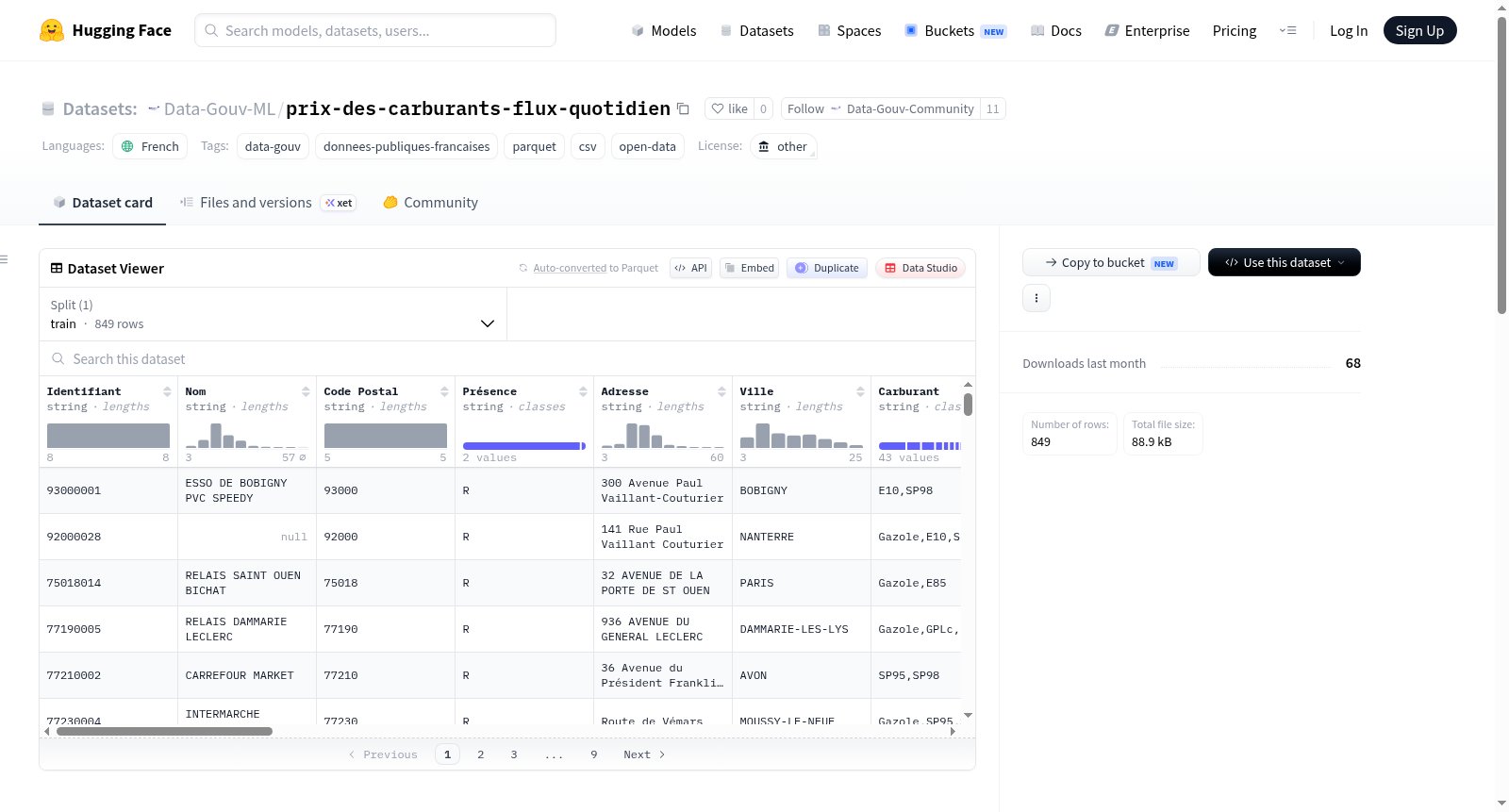The height and width of the screenshot is (812, 1509).
Task: Click the Hugging Face logo icon
Action: 52,30
